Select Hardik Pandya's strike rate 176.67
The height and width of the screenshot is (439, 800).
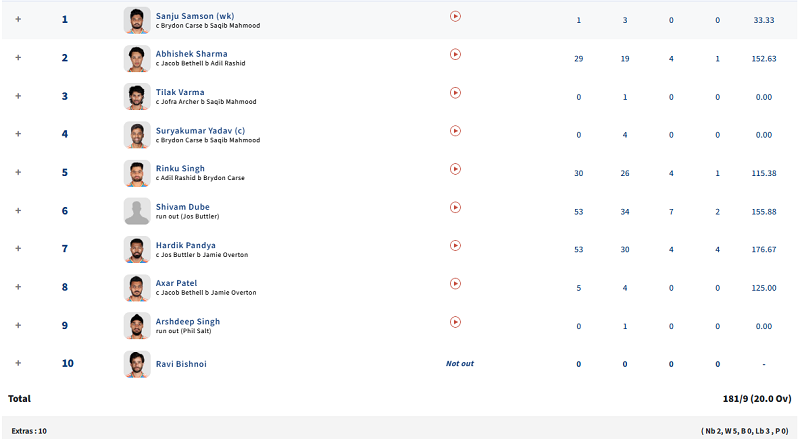pyautogui.click(x=764, y=250)
